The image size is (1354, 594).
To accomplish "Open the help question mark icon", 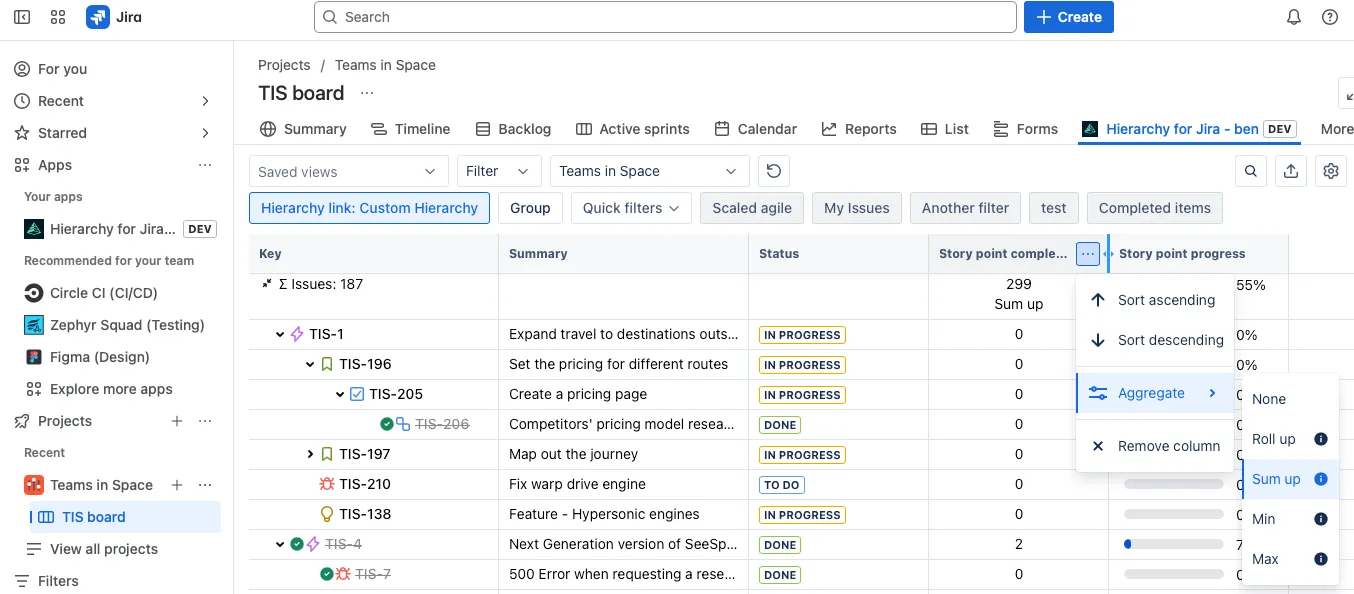I will 1330,17.
